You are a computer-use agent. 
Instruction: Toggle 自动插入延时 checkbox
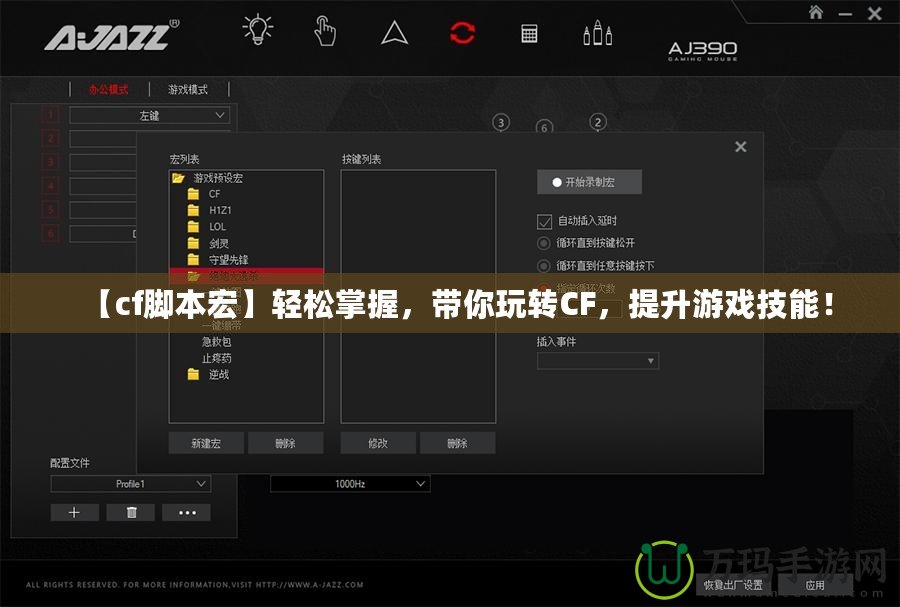pos(544,221)
